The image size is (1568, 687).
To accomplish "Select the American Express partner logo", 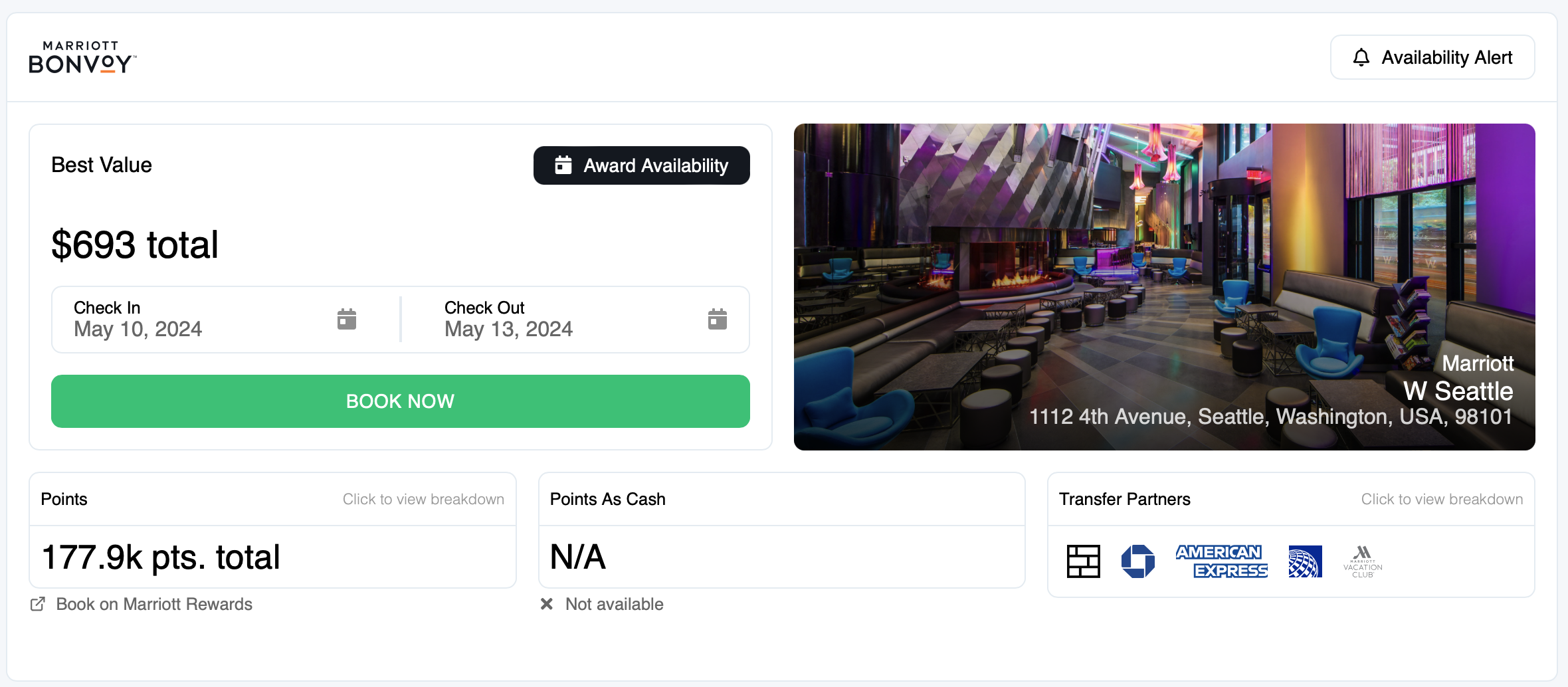I will coord(1221,561).
